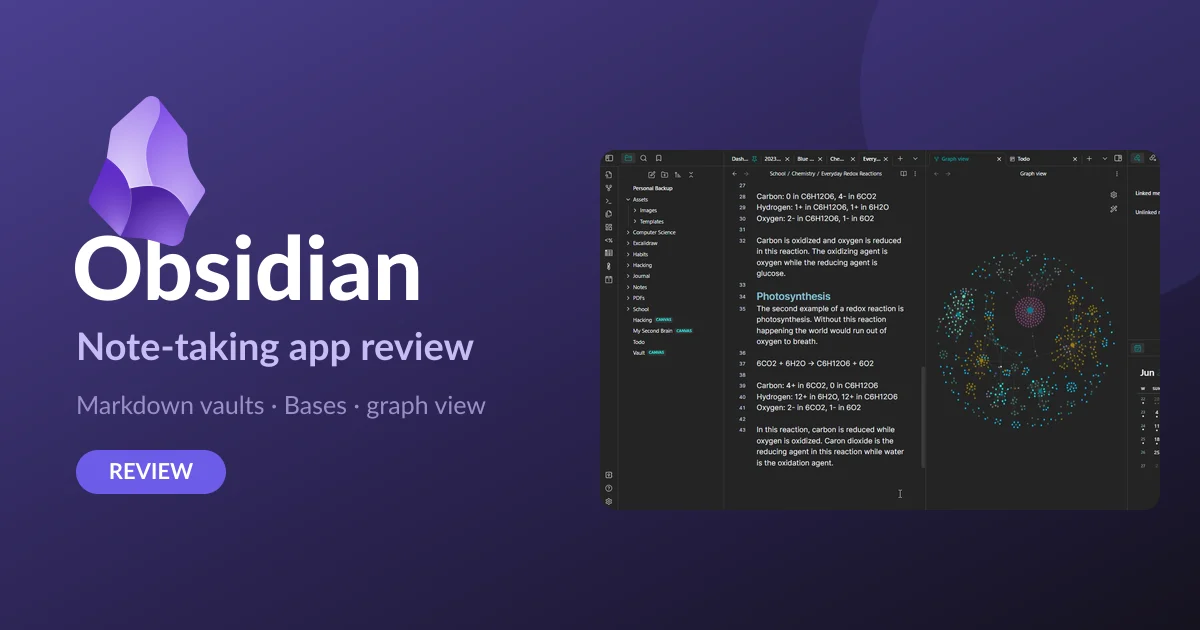This screenshot has height=630, width=1200.
Task: Expand the Computer Science folder
Action: click(x=652, y=232)
